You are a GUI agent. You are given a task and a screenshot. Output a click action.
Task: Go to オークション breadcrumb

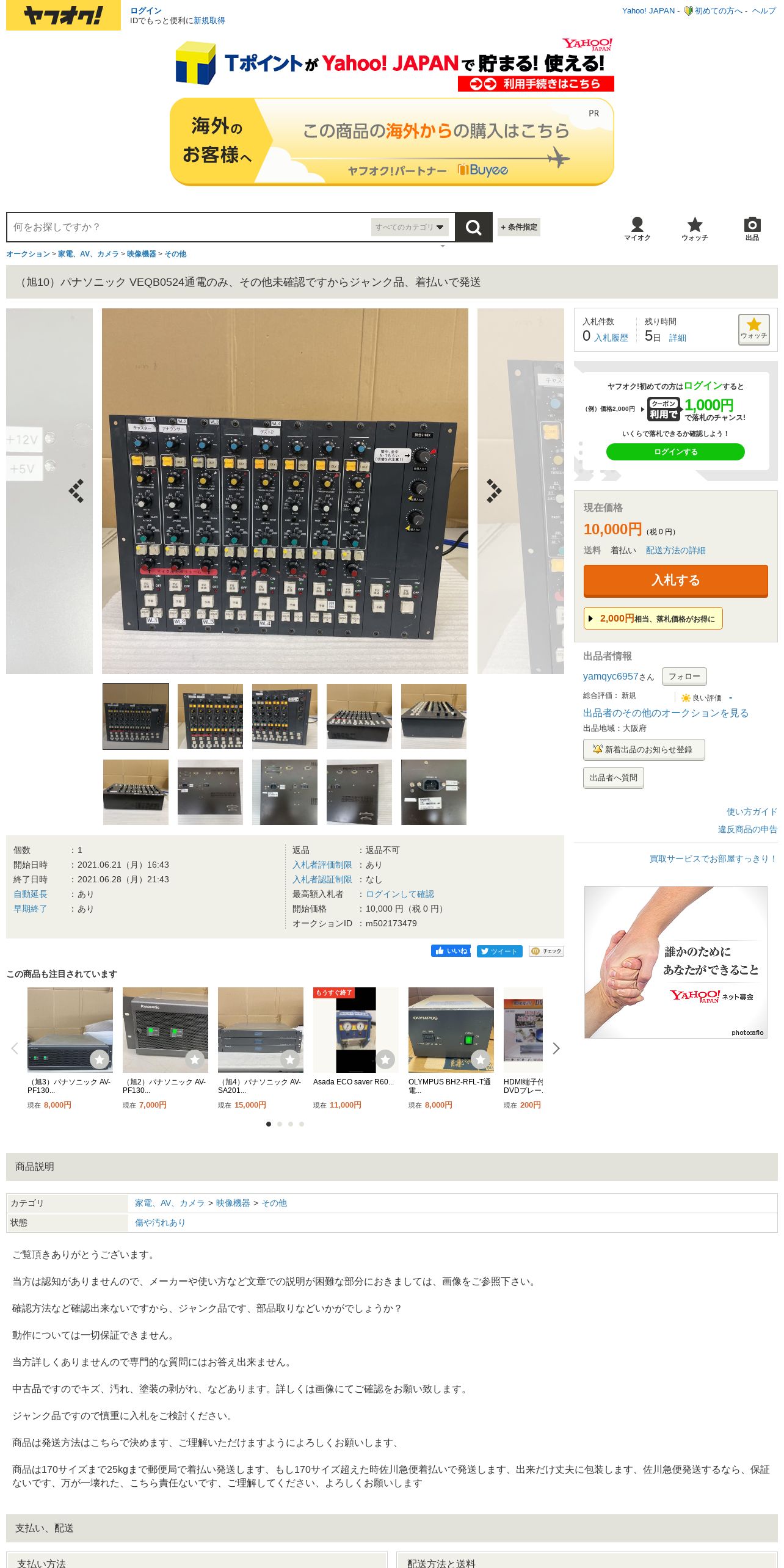(28, 254)
